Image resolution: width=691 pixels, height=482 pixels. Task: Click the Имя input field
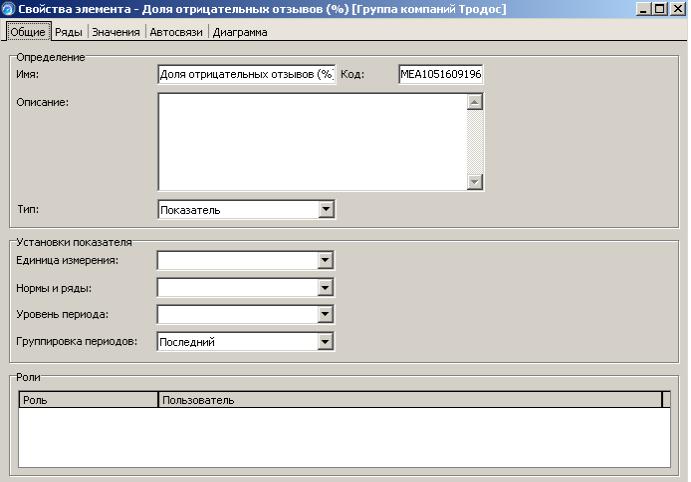pos(246,74)
